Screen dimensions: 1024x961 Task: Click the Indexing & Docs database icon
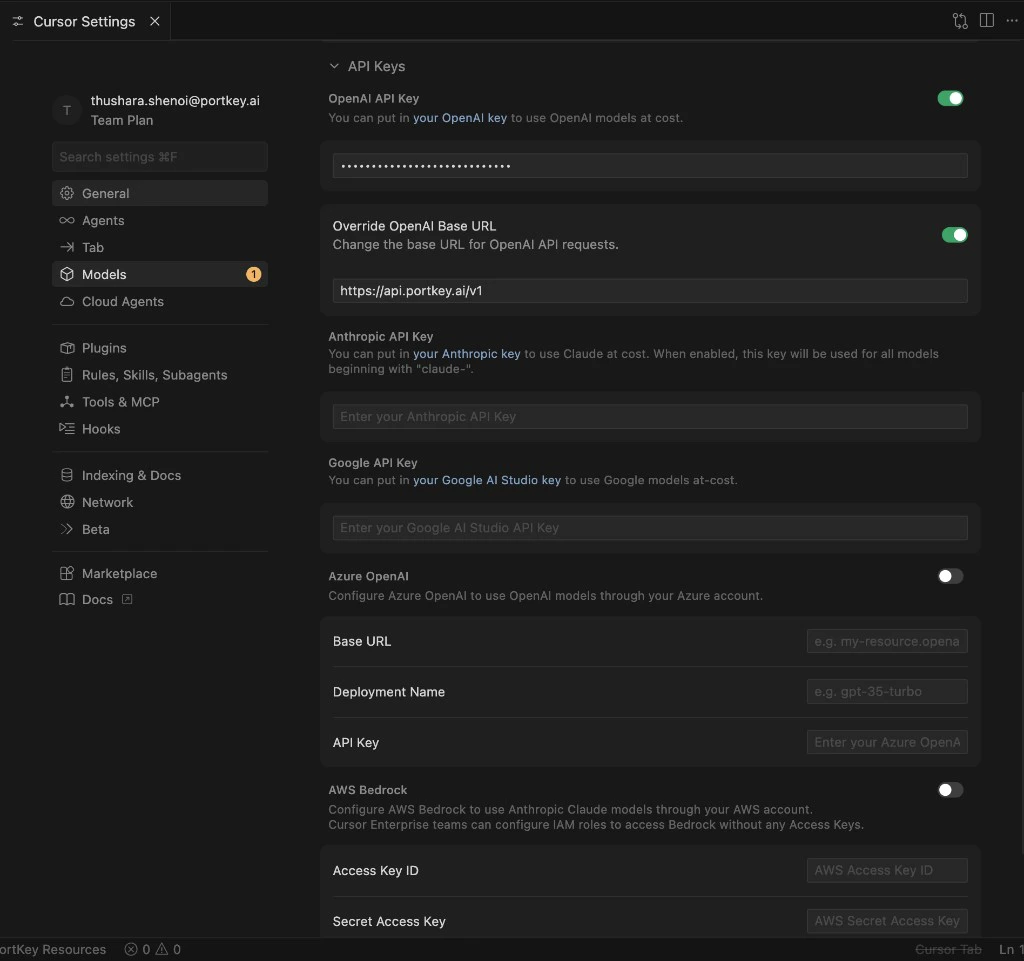[67, 475]
